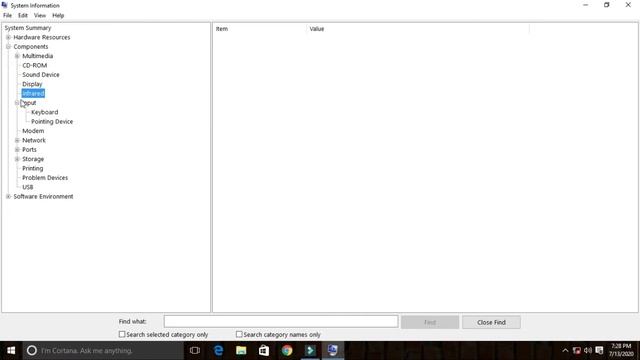The width and height of the screenshot is (640, 360).
Task: Open the Windows Start menu
Action: coord(11,350)
